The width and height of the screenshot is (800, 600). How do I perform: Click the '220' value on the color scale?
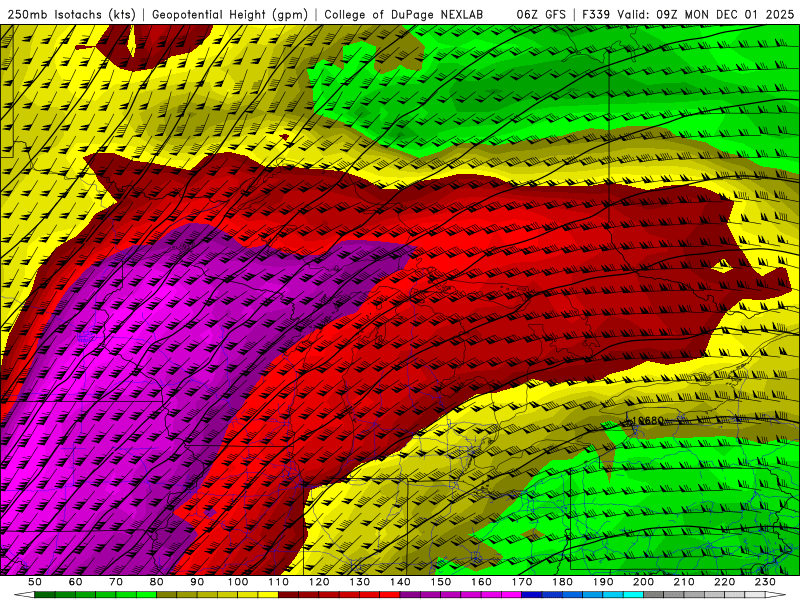(724, 582)
